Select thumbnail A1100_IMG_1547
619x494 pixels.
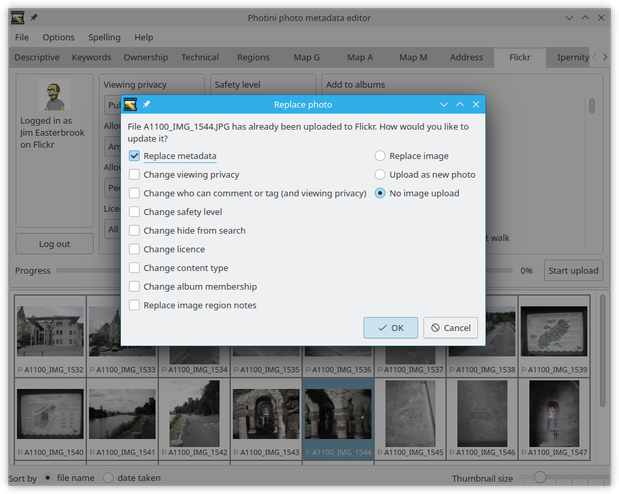pos(554,419)
